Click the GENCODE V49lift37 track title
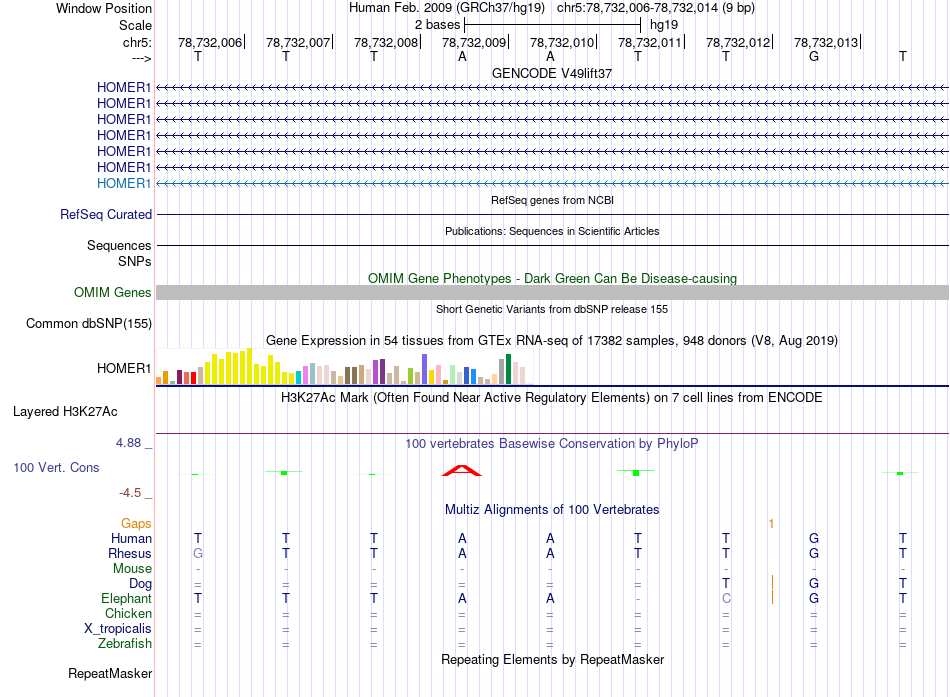Image resolution: width=950 pixels, height=697 pixels. (x=552, y=73)
